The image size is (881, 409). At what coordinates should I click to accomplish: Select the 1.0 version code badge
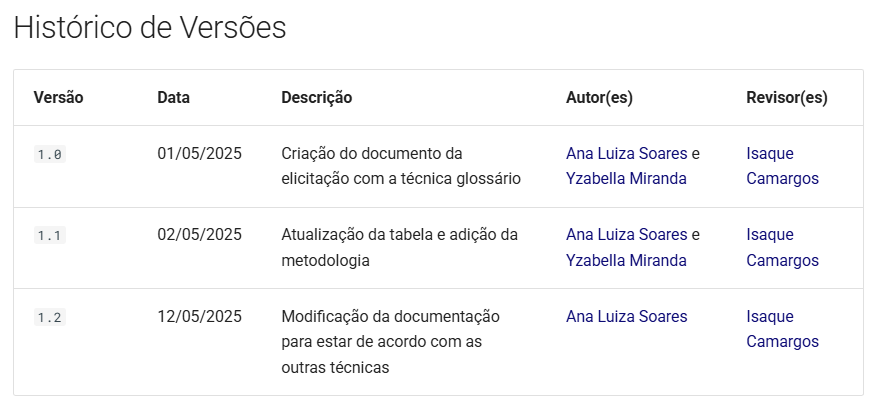(50, 154)
